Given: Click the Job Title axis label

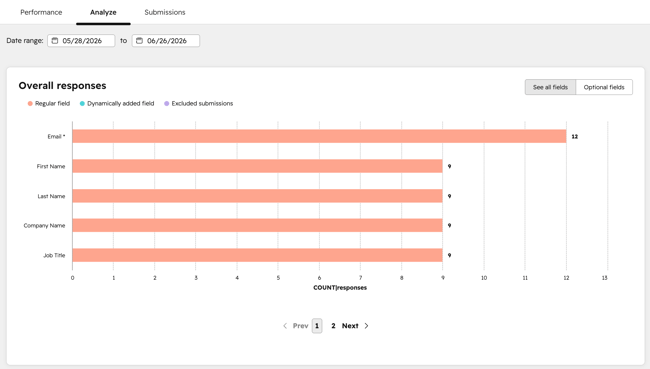Looking at the screenshot, I should (x=54, y=255).
